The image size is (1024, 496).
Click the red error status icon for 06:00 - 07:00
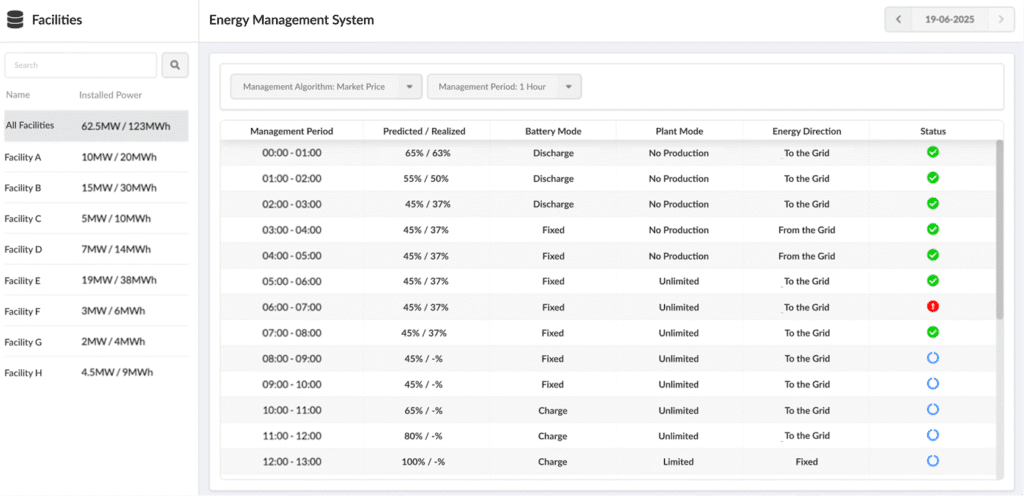tap(933, 306)
